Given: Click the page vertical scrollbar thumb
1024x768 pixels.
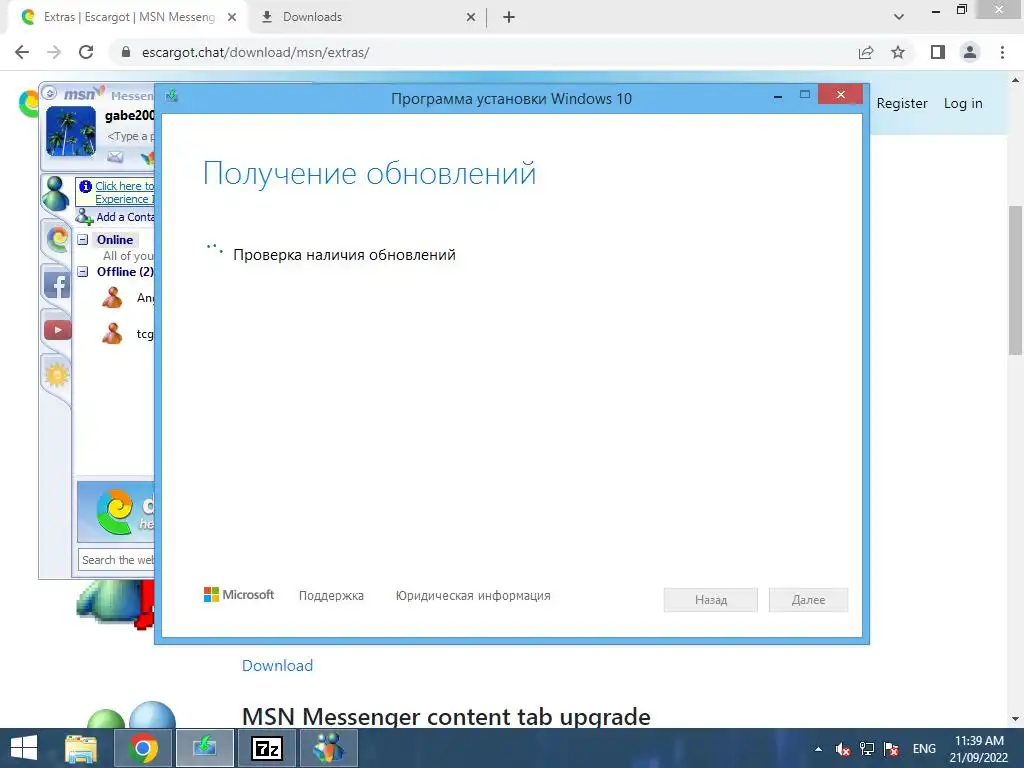Looking at the screenshot, I should point(1015,281).
